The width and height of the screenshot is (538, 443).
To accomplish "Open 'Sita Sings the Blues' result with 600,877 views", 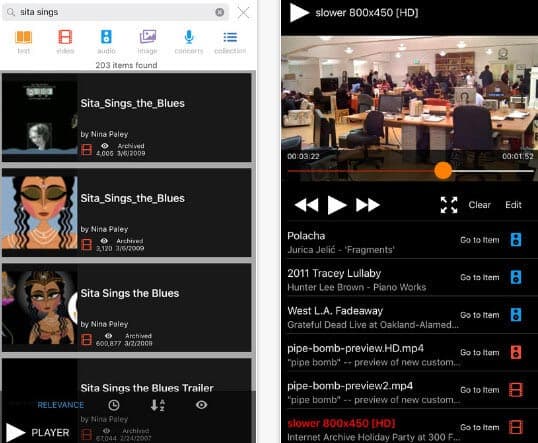I will [x=127, y=308].
